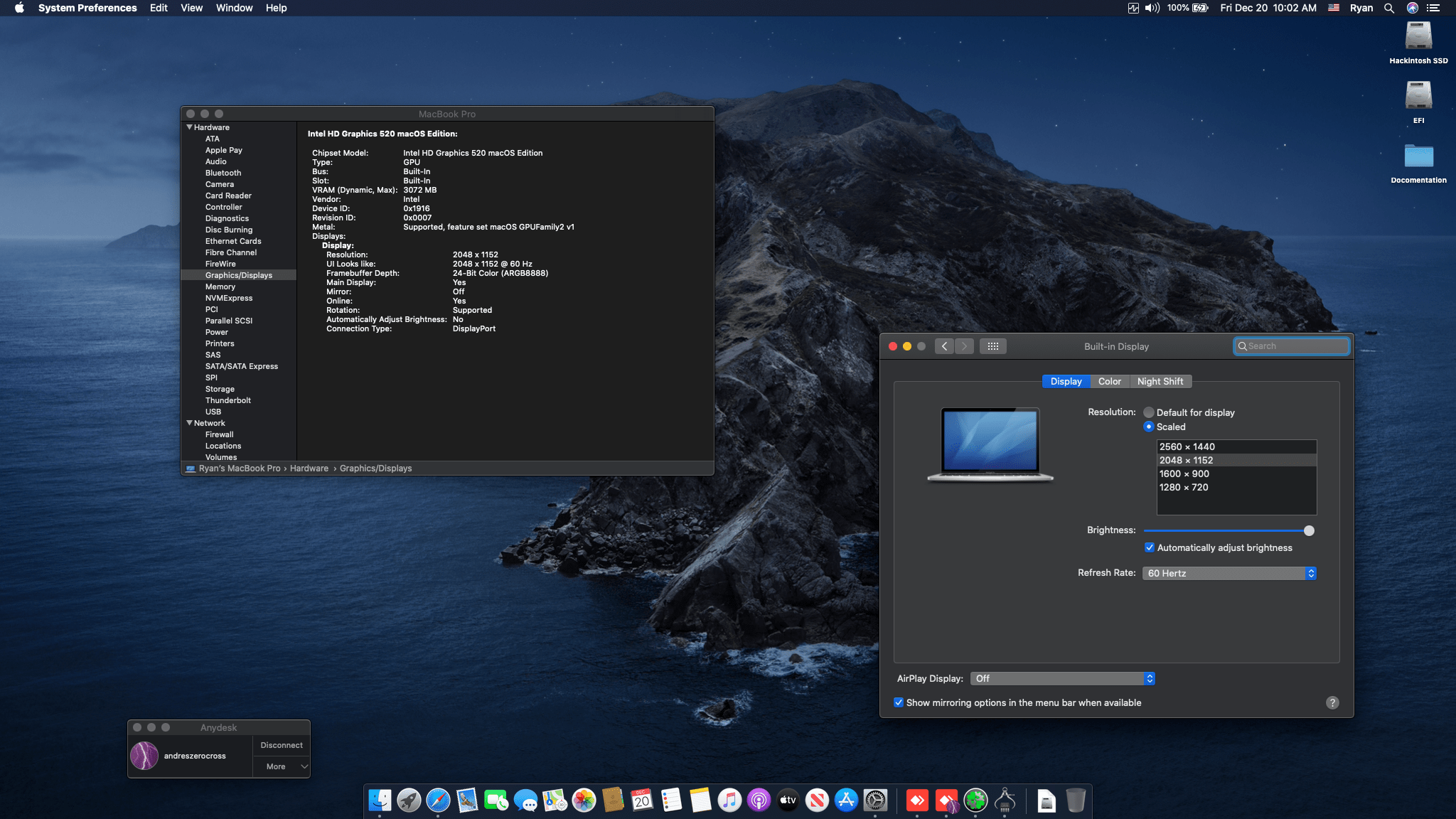Open Music from the dock
The width and height of the screenshot is (1456, 819).
click(729, 801)
